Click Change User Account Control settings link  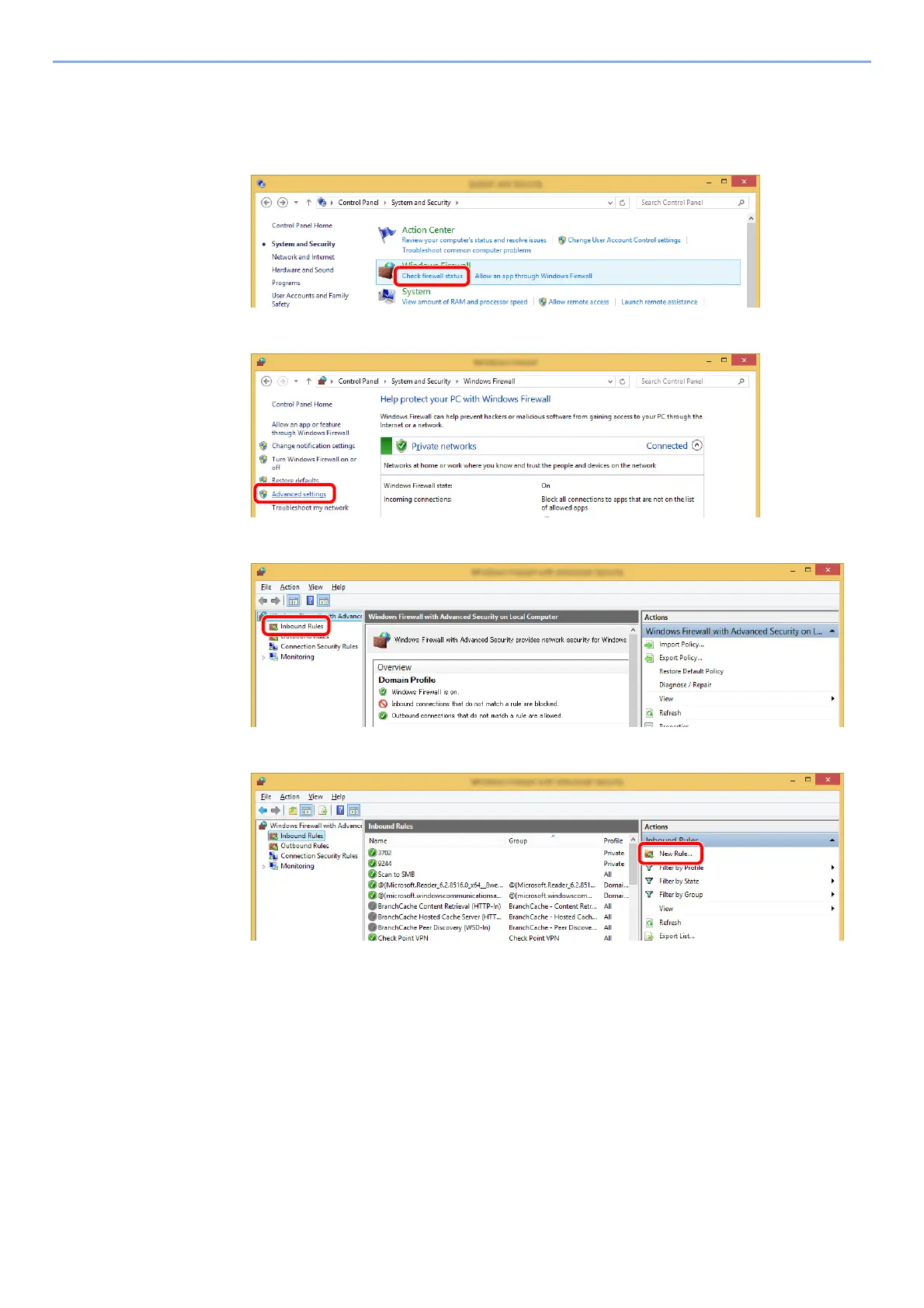tap(624, 240)
